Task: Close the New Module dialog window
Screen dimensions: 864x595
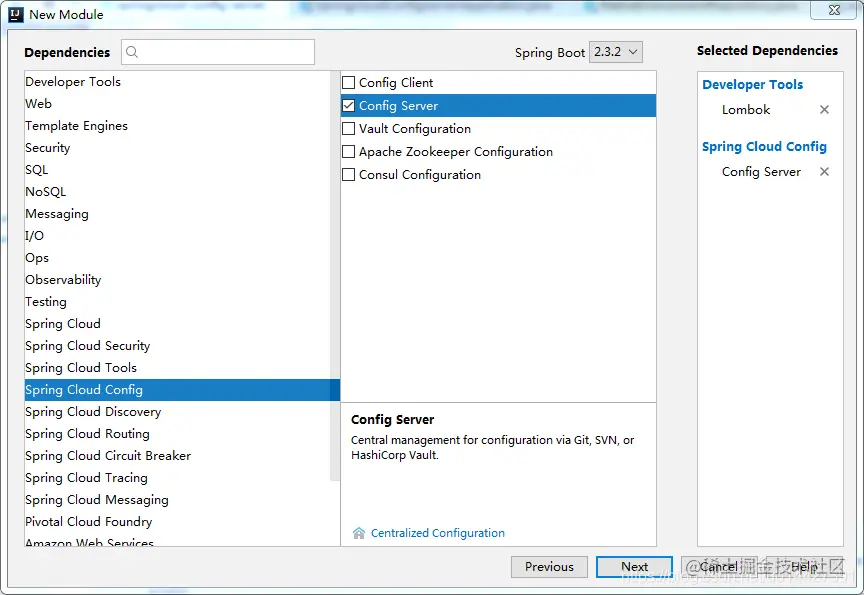Action: pos(834,10)
